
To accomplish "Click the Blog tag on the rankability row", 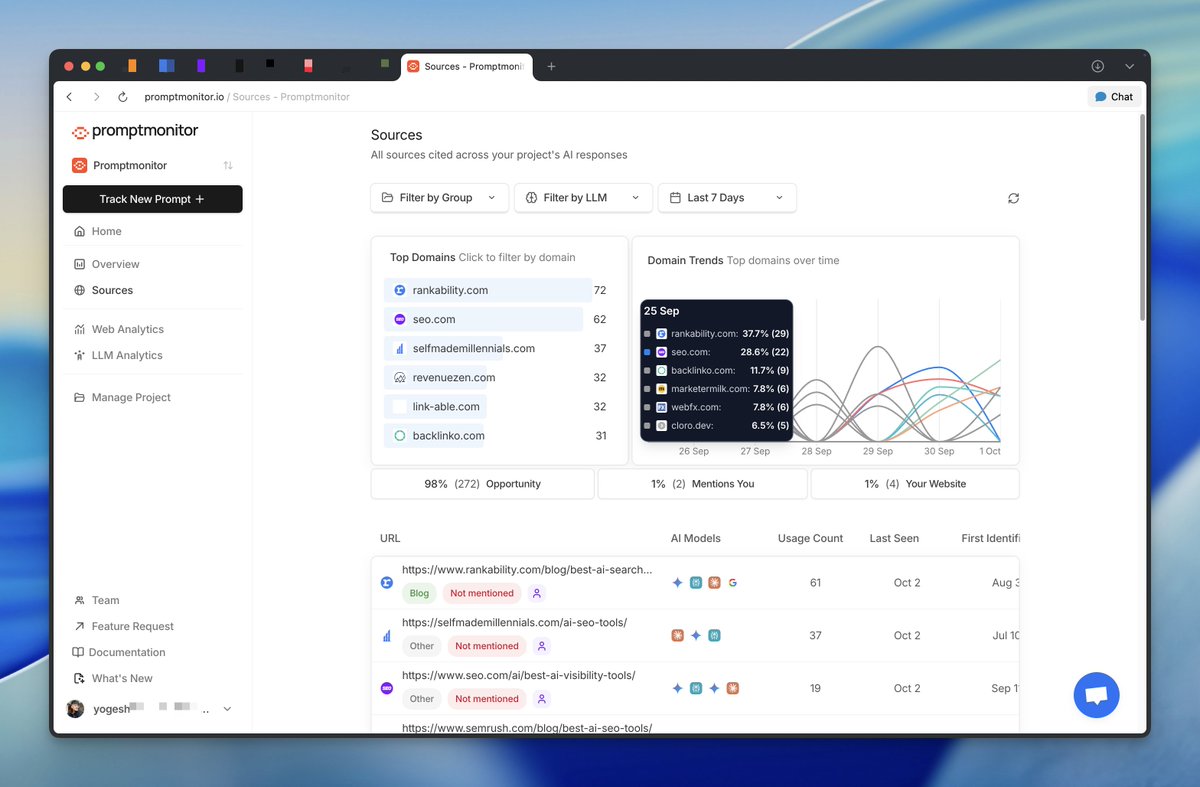I will pyautogui.click(x=419, y=593).
